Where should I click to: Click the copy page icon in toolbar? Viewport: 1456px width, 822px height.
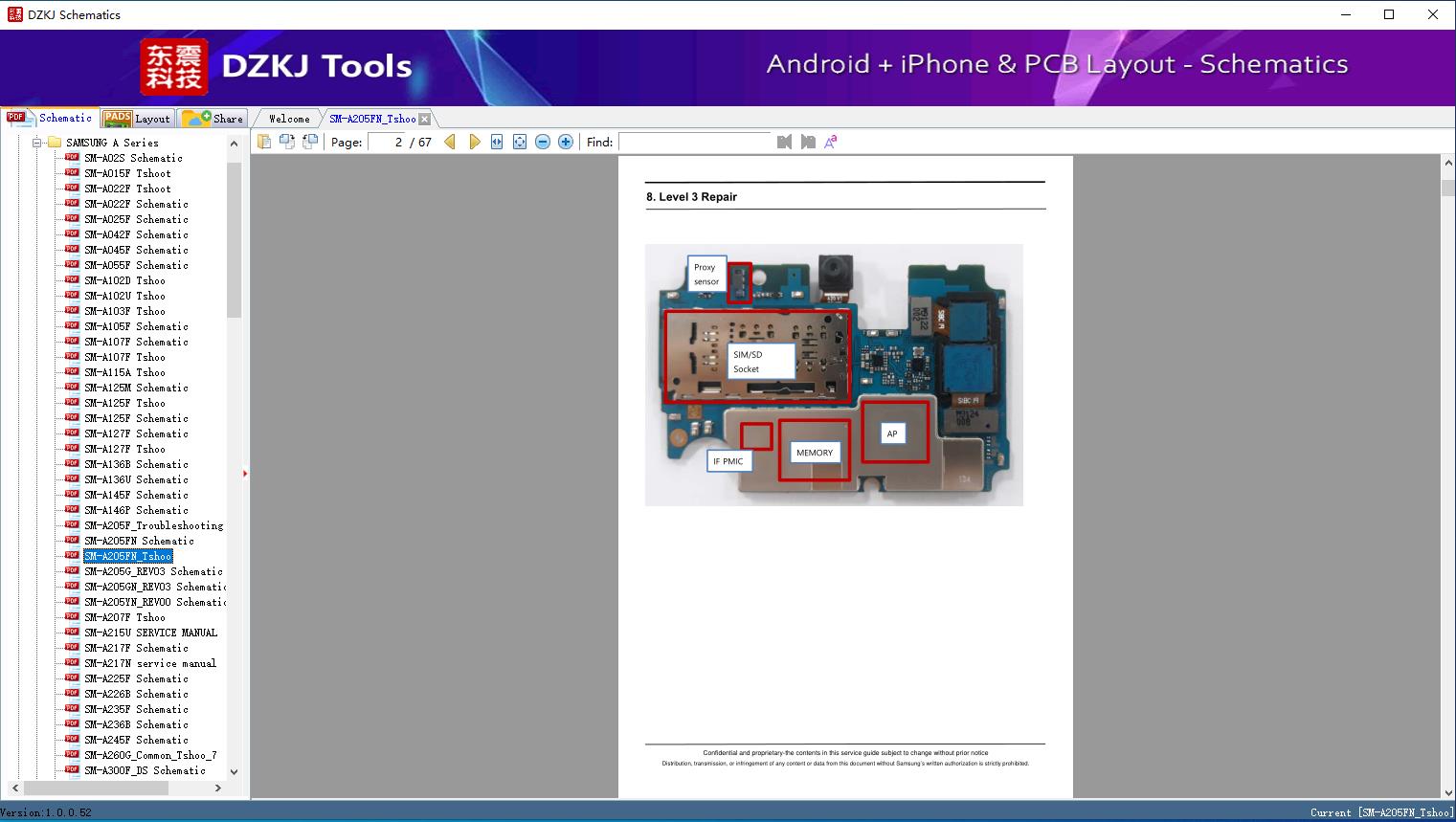263,142
